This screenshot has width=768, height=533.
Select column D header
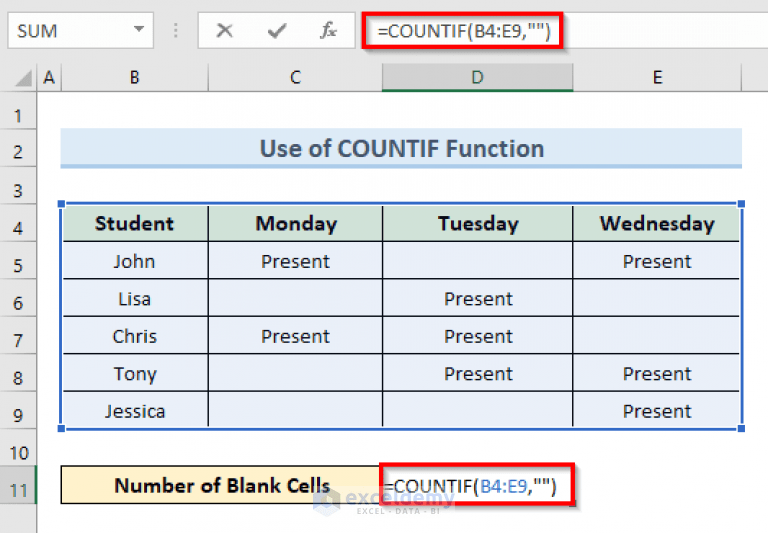pos(478,77)
